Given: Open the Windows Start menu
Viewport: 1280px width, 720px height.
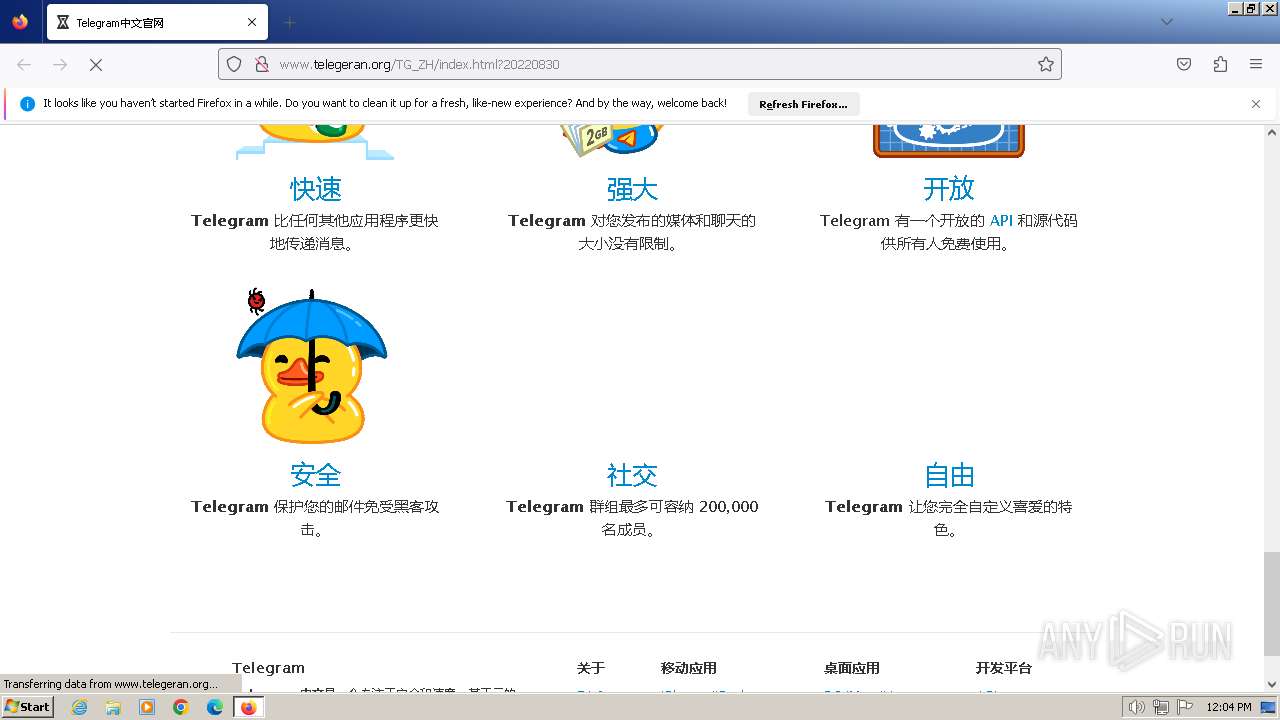Looking at the screenshot, I should click(27, 707).
